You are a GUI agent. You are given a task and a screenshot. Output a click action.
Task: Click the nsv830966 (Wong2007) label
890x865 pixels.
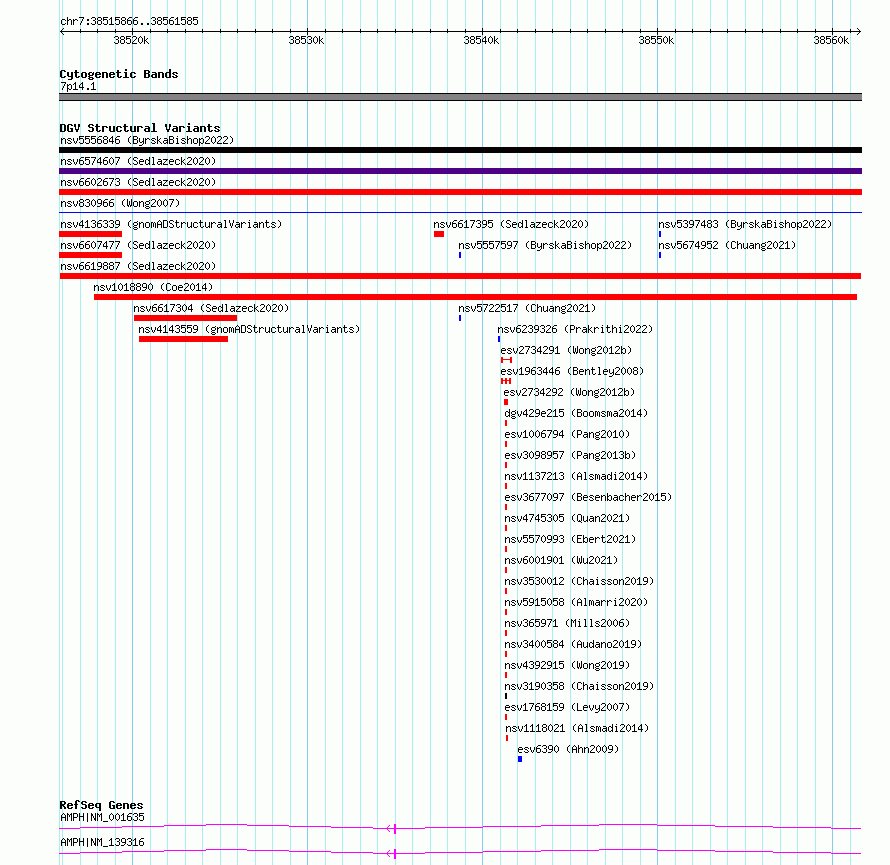pos(120,203)
